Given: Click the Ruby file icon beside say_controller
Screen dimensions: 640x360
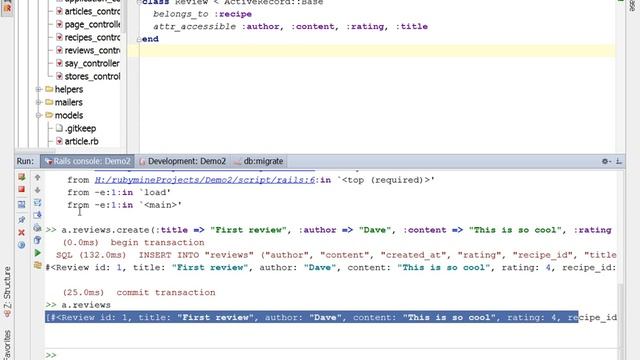Looking at the screenshot, I should point(59,63).
